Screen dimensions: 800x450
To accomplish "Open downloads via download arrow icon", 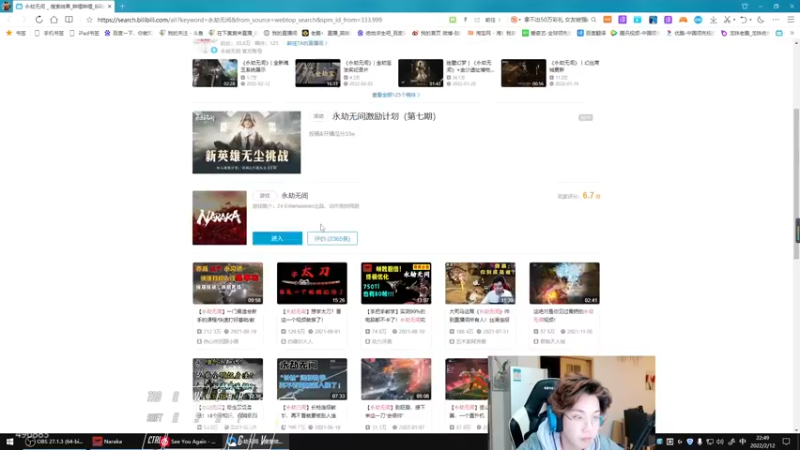I will click(713, 20).
